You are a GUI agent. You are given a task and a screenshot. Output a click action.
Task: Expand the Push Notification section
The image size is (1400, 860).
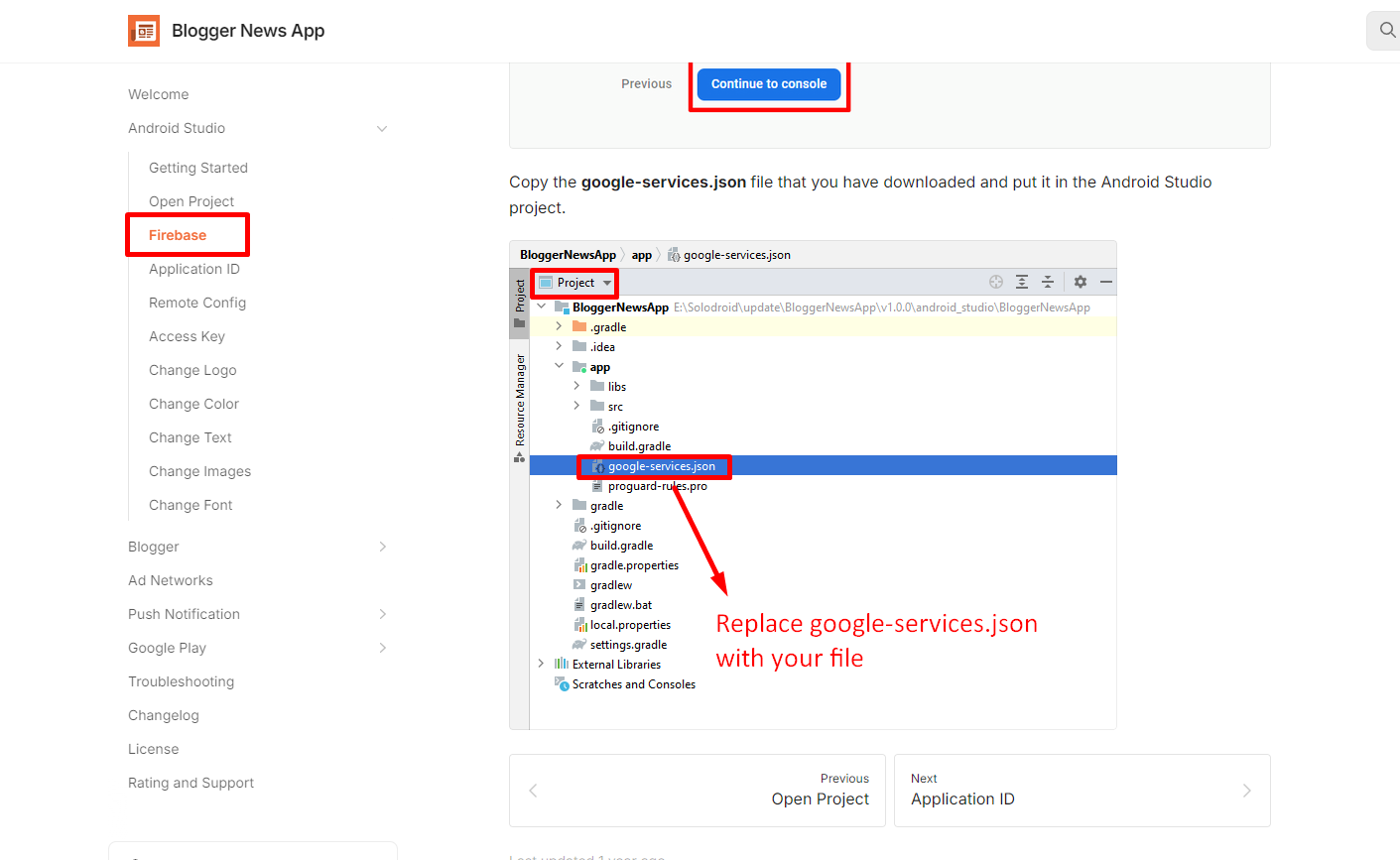click(382, 615)
